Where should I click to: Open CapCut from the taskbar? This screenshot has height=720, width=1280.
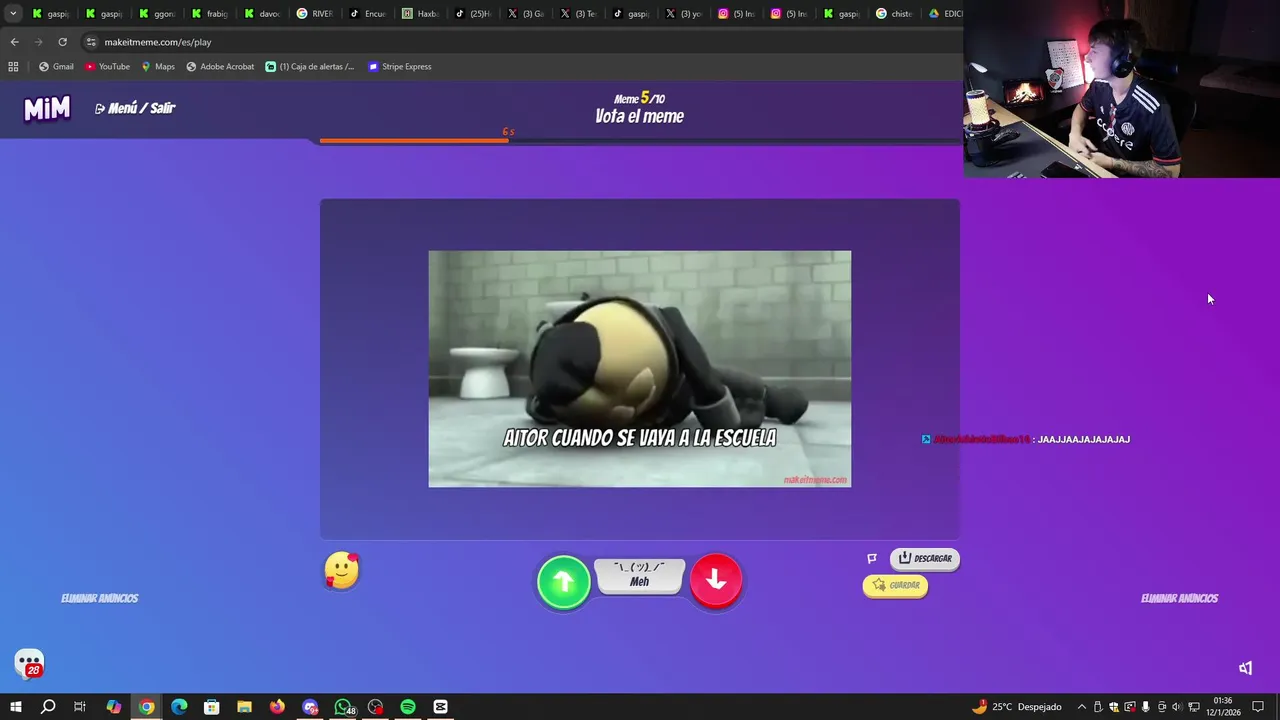click(x=440, y=707)
